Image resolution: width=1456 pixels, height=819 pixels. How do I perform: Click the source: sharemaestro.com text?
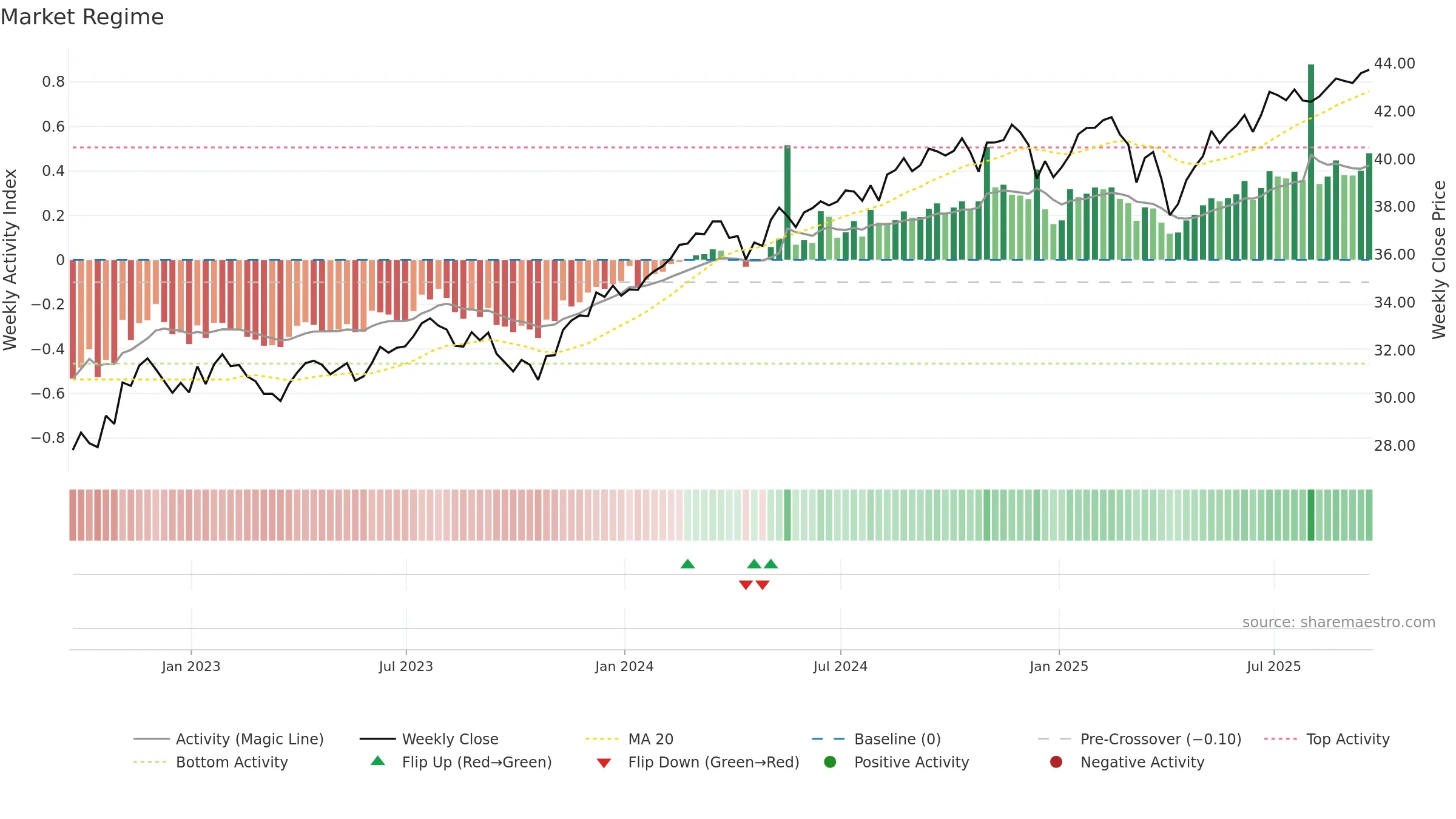[x=1339, y=622]
